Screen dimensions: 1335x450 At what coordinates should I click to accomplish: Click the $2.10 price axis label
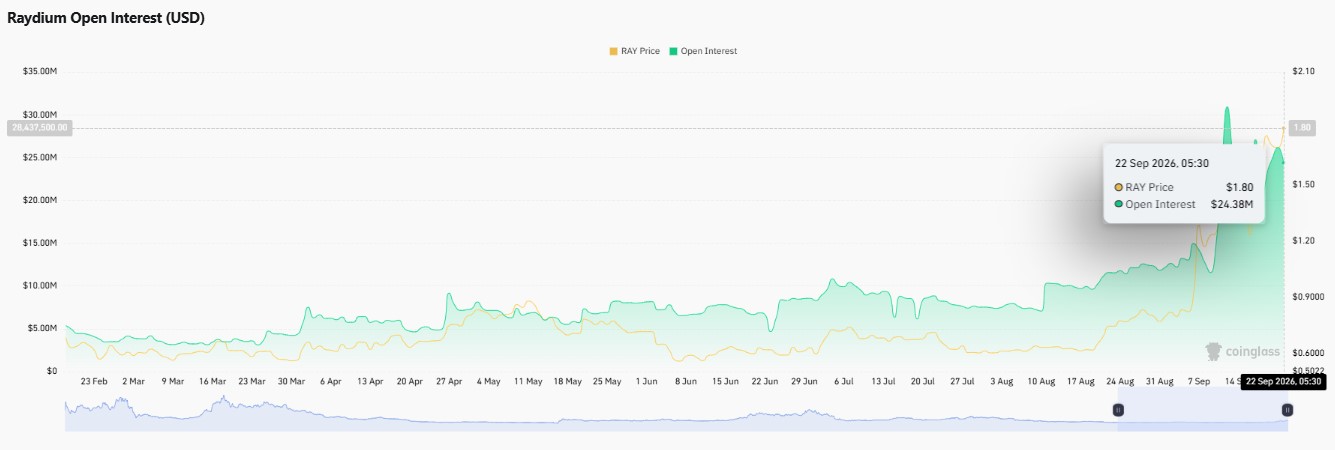coord(1302,72)
